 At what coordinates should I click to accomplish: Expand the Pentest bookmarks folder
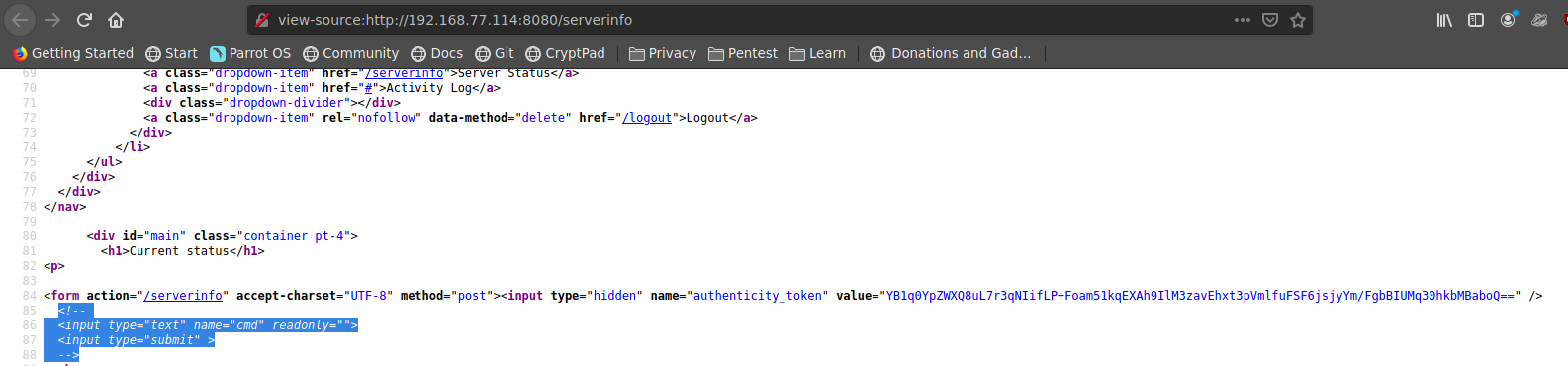(x=743, y=53)
